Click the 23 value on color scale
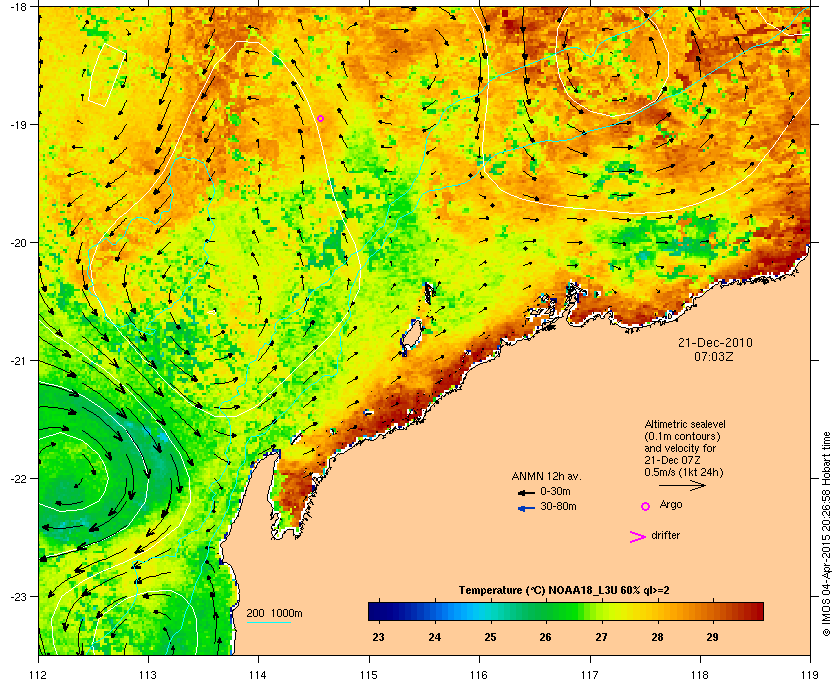This screenshot has width=840, height=680. point(378,637)
